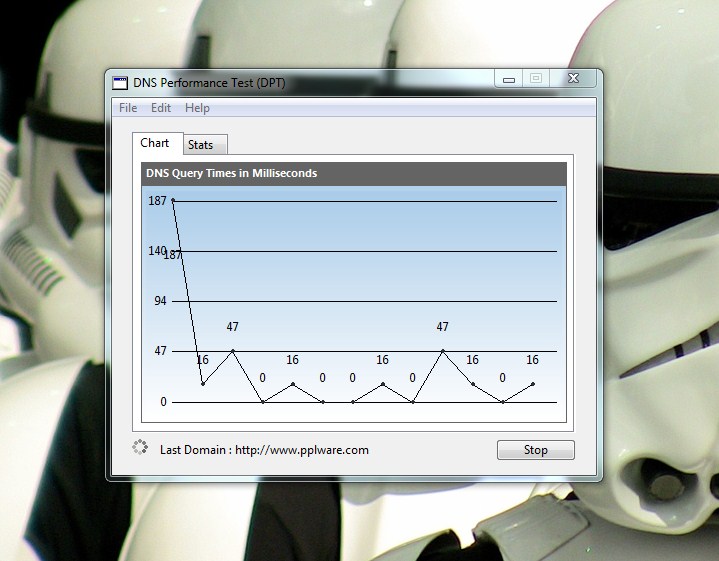This screenshot has height=561, width=719.
Task: Select the Chart tab
Action: coord(157,143)
